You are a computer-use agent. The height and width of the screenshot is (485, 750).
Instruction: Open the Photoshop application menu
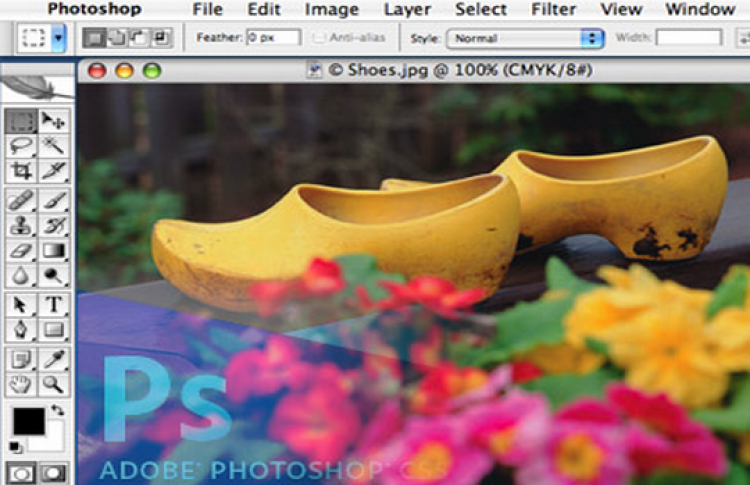94,9
